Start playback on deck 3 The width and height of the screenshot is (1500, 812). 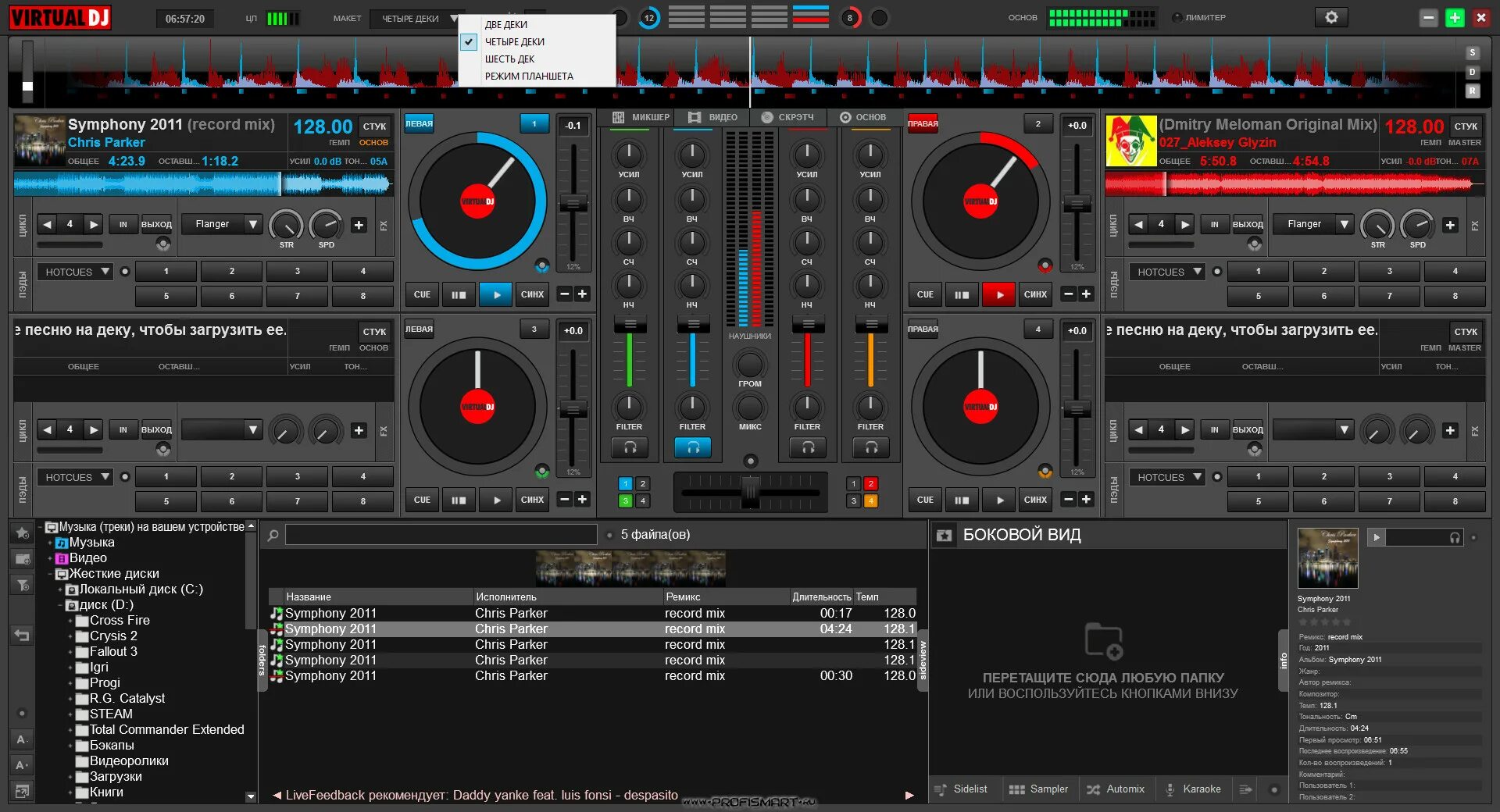[495, 500]
